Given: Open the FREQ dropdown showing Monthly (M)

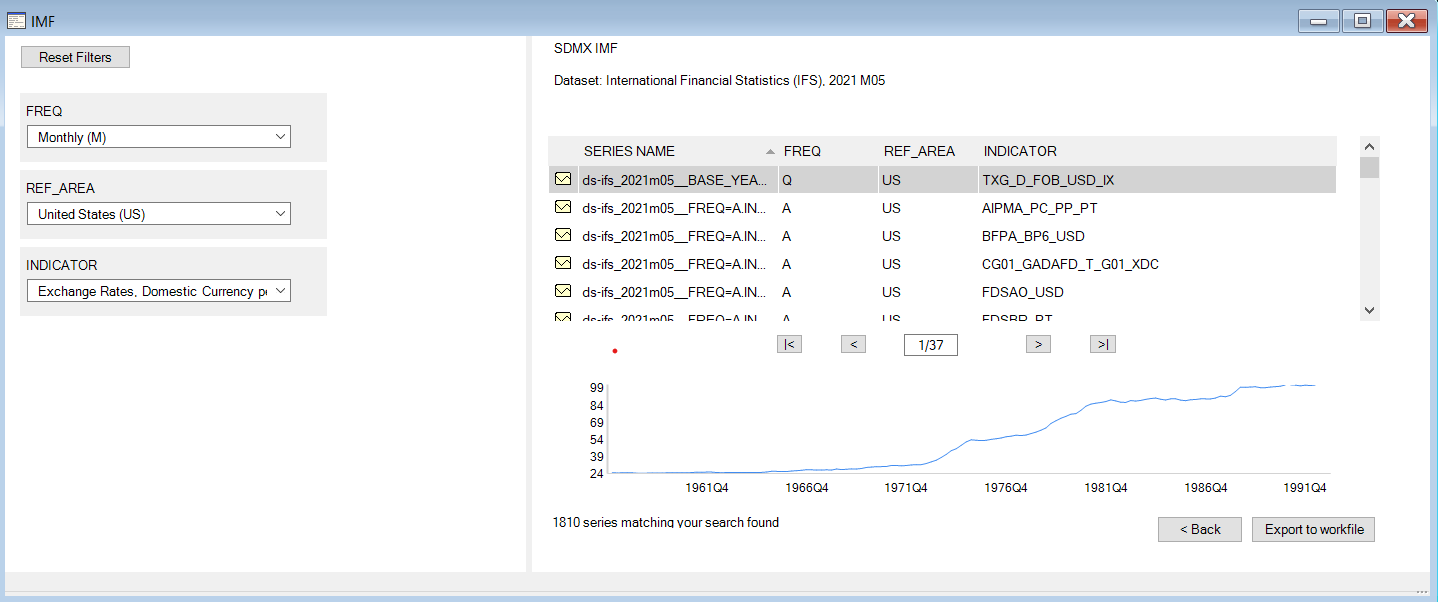Looking at the screenshot, I should [158, 137].
